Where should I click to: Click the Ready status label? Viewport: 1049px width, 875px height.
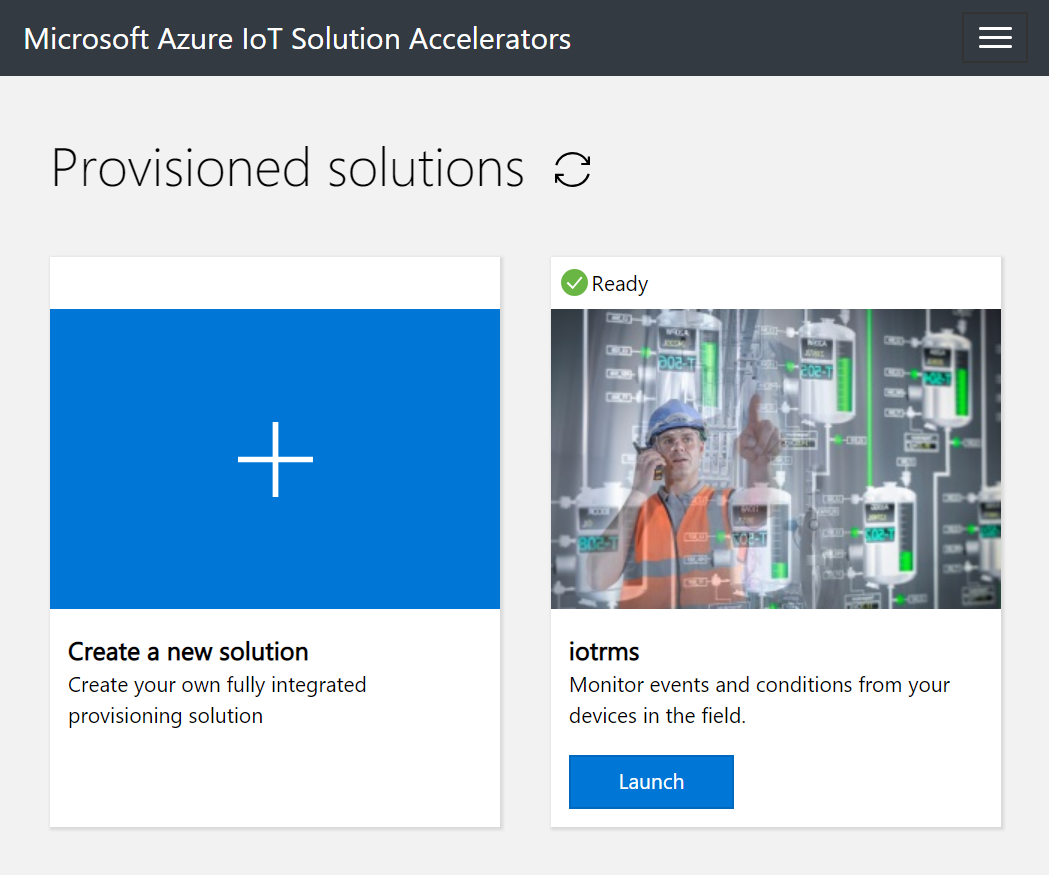(x=619, y=284)
